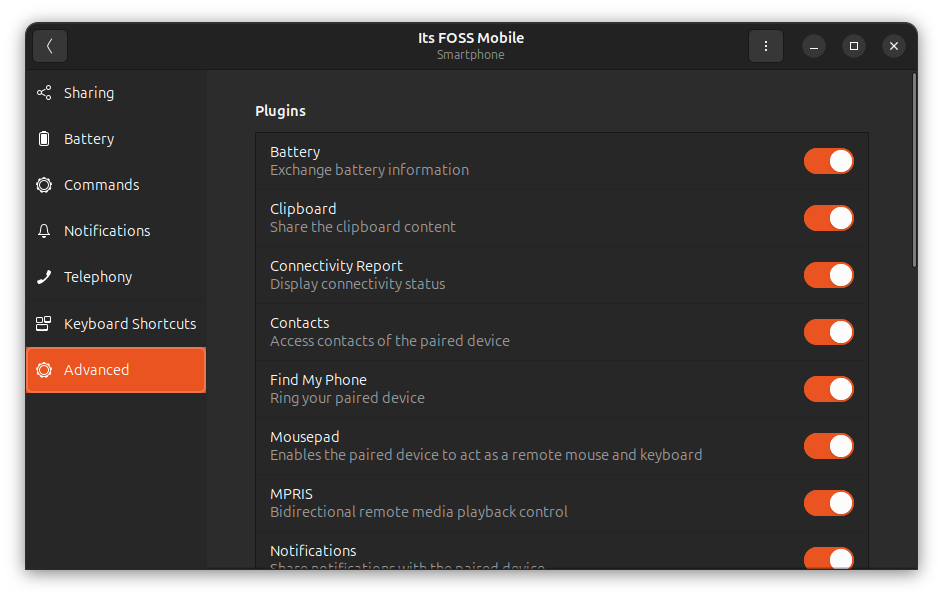The height and width of the screenshot is (598, 943).
Task: Click the Battery icon in sidebar
Action: click(x=44, y=139)
